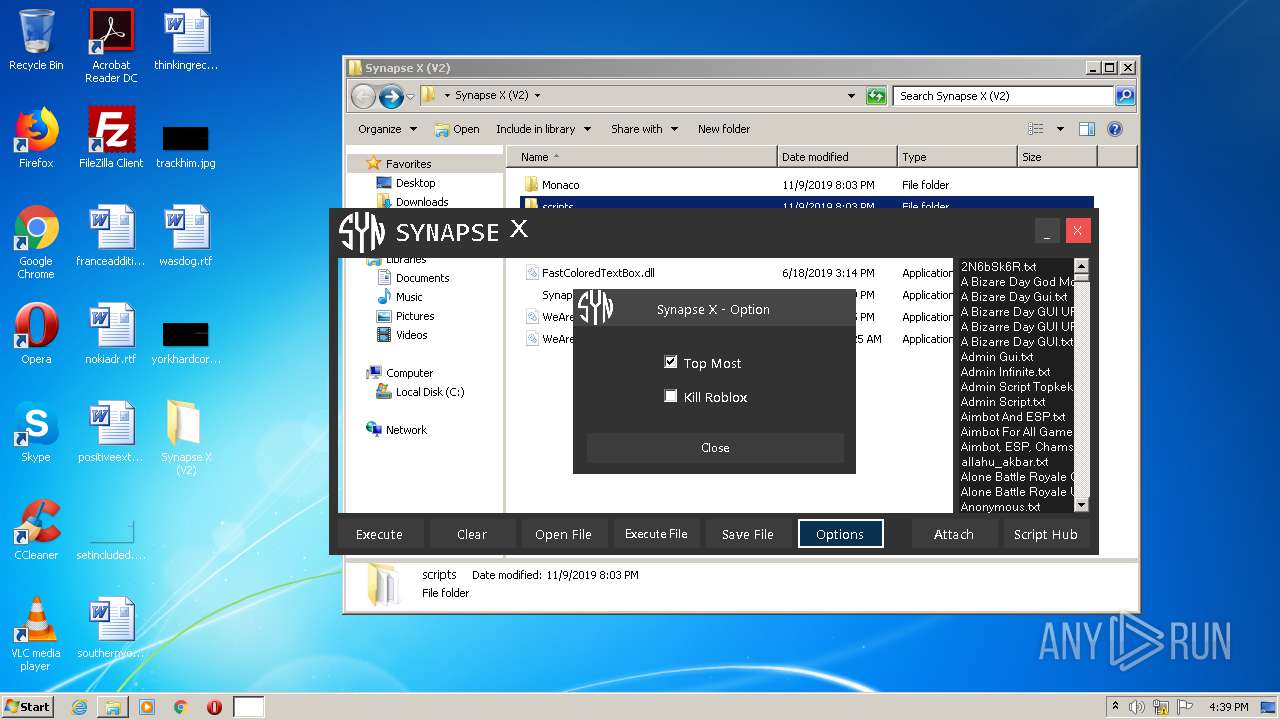Select Aimbot And ESP.txt script
Image resolution: width=1280 pixels, height=720 pixels.
point(1015,417)
